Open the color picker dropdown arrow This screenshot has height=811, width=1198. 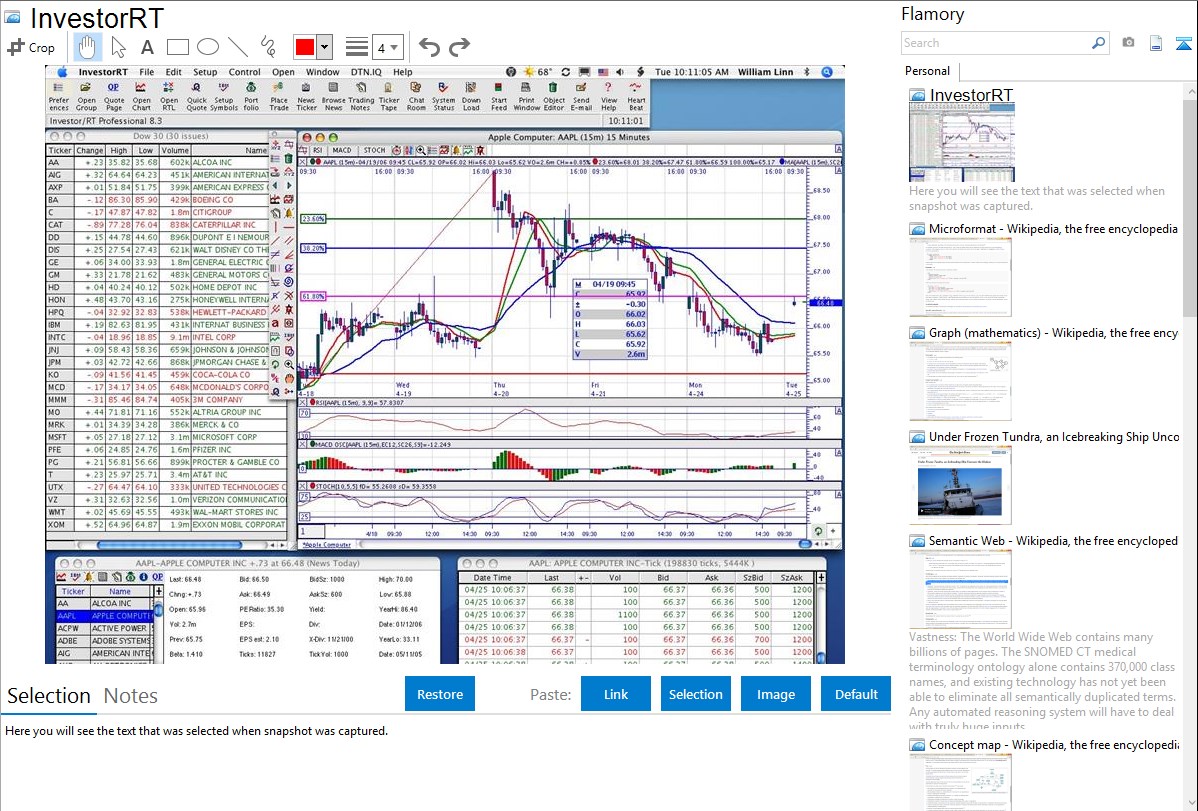[325, 47]
